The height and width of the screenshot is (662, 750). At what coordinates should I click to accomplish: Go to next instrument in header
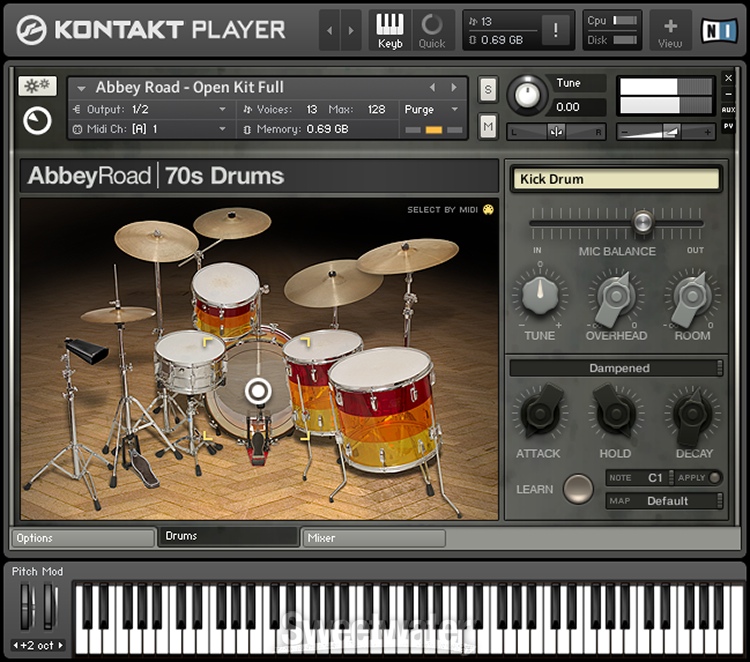[x=351, y=31]
